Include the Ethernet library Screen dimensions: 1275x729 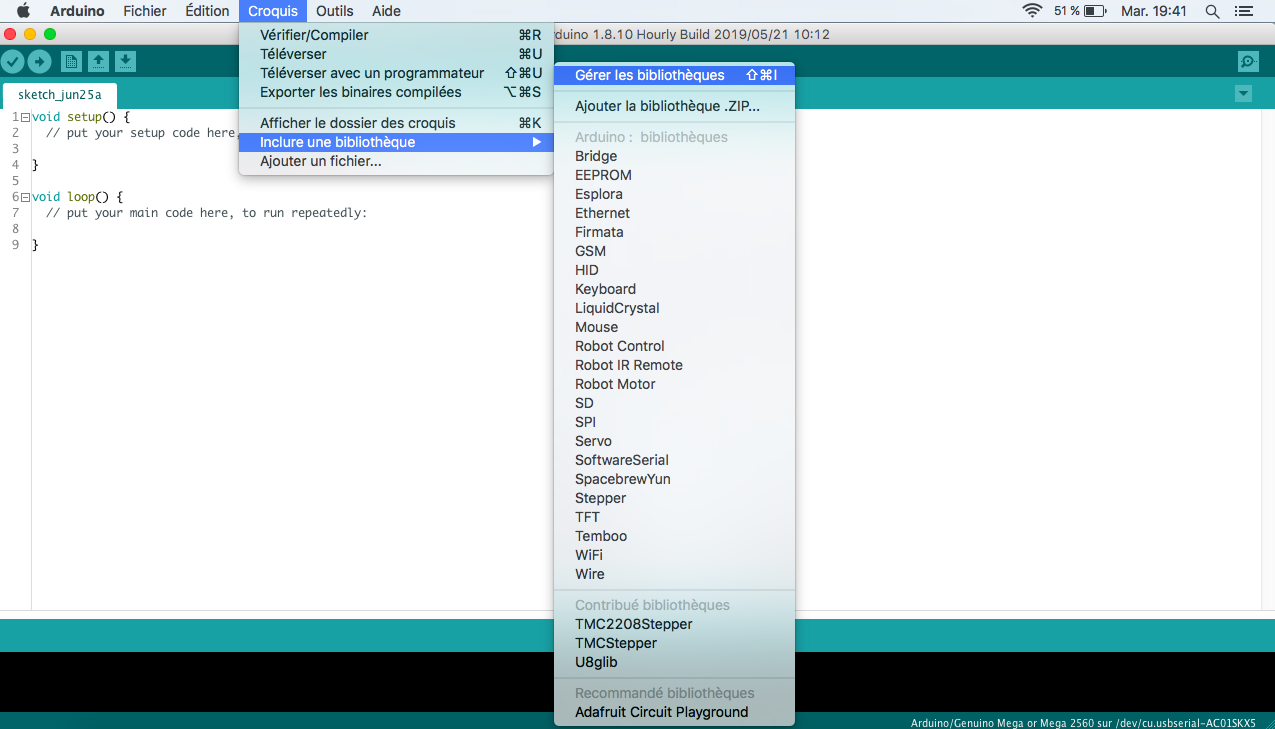[x=675, y=213]
